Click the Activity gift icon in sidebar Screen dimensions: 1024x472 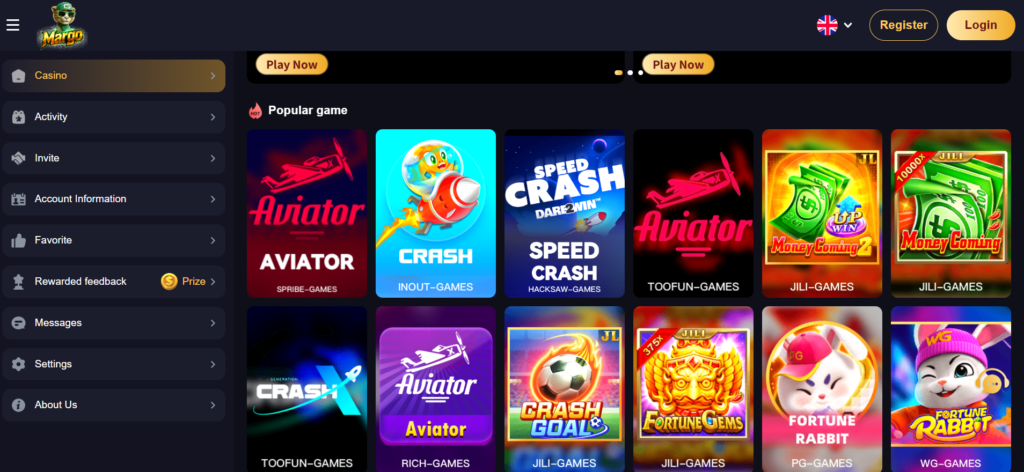click(x=18, y=117)
